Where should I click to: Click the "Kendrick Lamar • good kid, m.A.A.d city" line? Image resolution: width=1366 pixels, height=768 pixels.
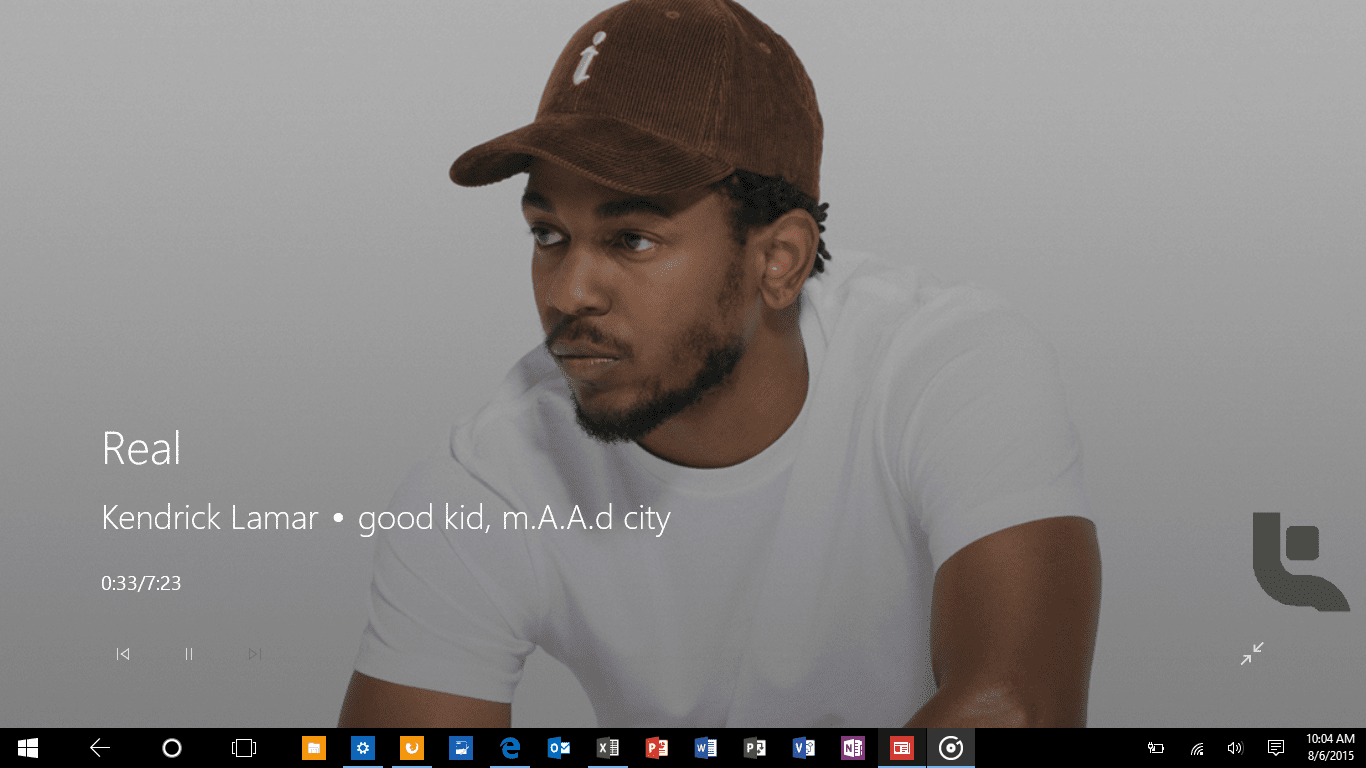click(386, 518)
